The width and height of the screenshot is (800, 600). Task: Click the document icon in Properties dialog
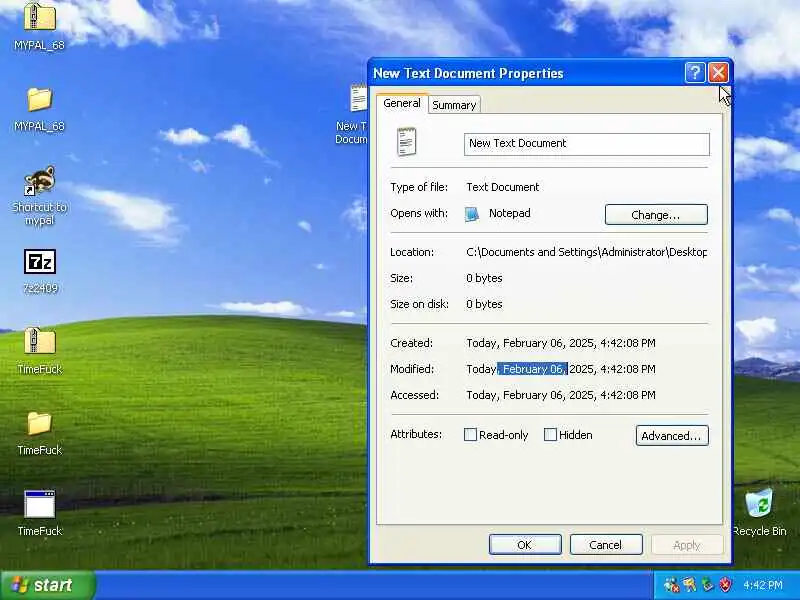[x=407, y=142]
